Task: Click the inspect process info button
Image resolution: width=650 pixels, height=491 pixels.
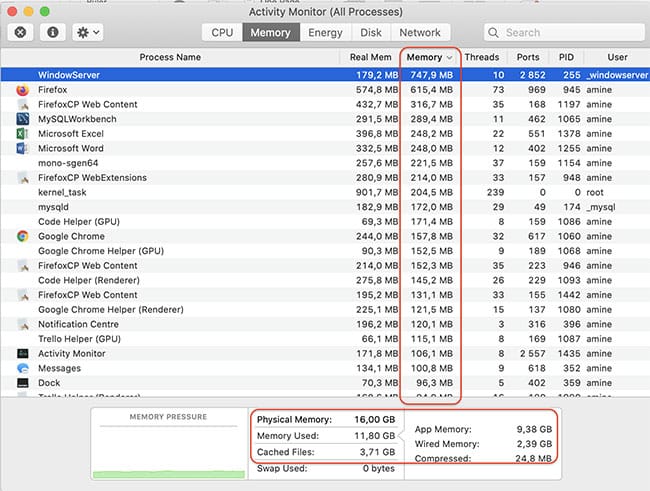Action: click(50, 32)
